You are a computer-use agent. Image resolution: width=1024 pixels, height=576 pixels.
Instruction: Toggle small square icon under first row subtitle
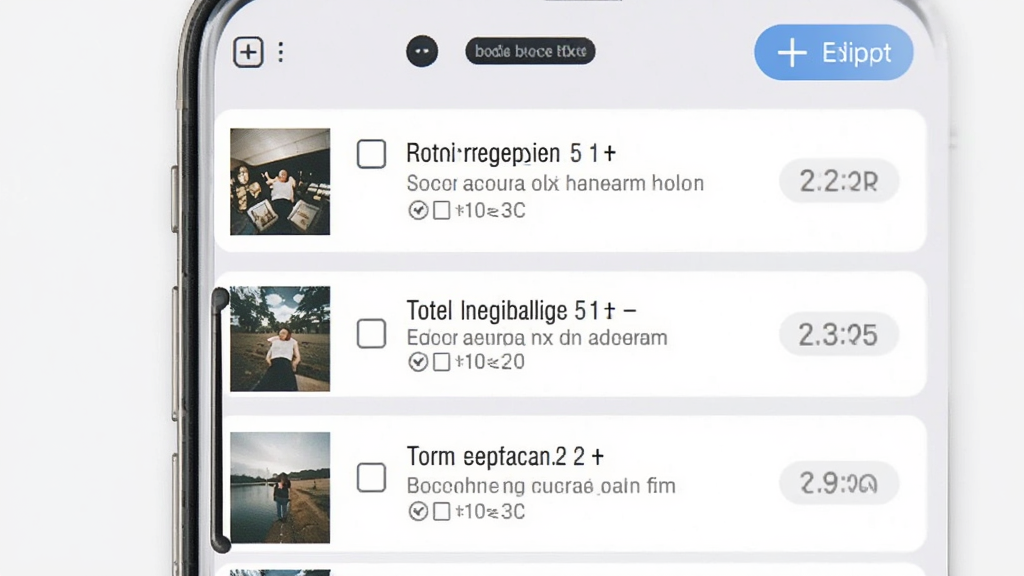point(441,210)
